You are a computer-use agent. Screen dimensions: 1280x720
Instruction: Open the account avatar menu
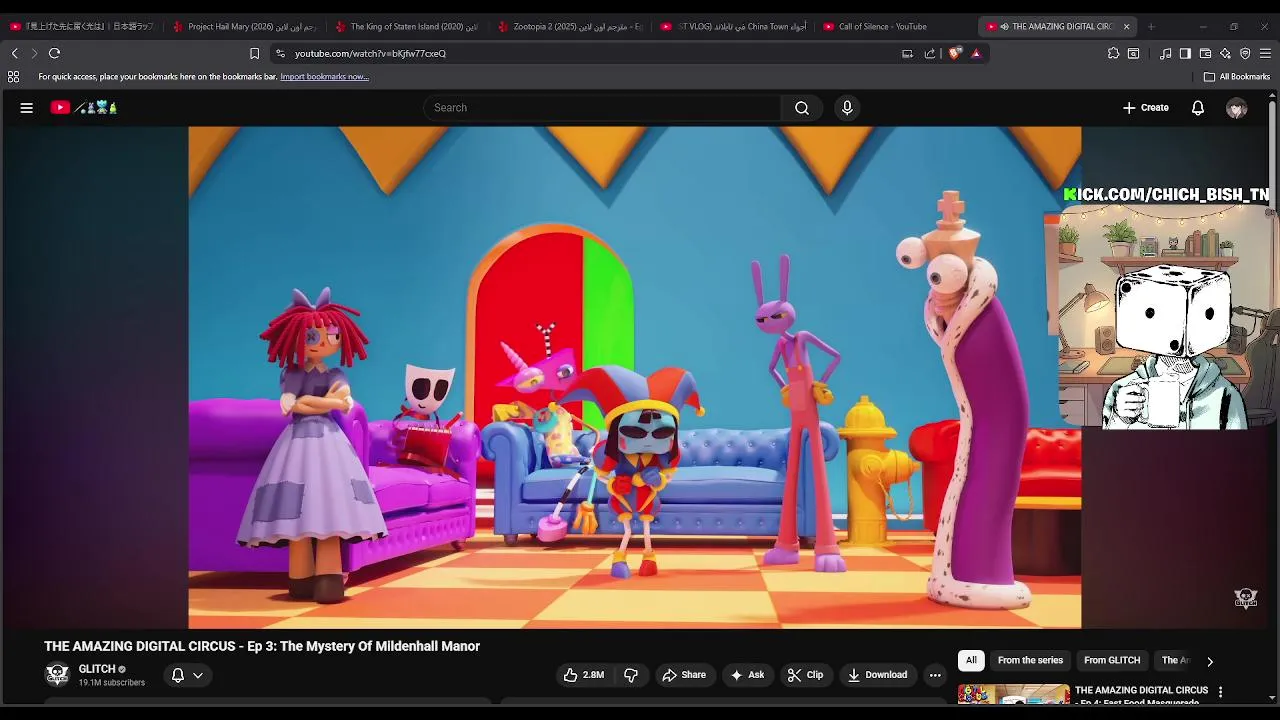(x=1237, y=108)
